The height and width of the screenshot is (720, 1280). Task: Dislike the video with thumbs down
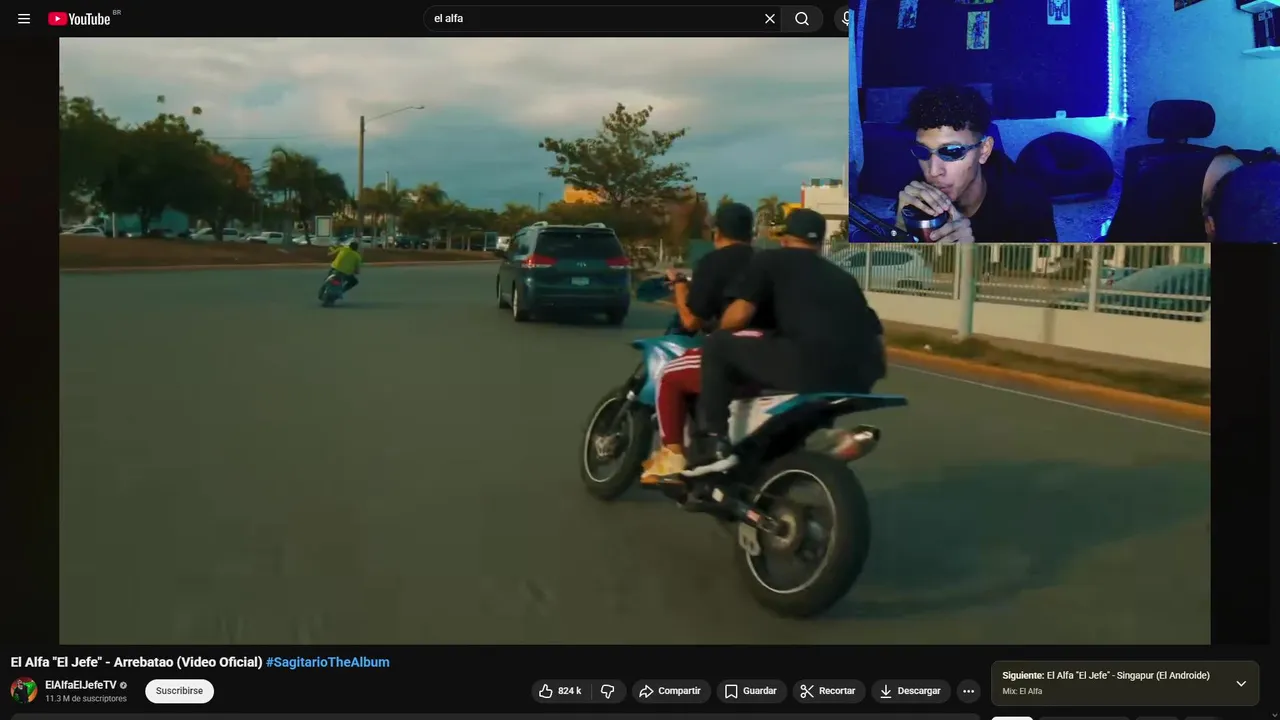608,691
